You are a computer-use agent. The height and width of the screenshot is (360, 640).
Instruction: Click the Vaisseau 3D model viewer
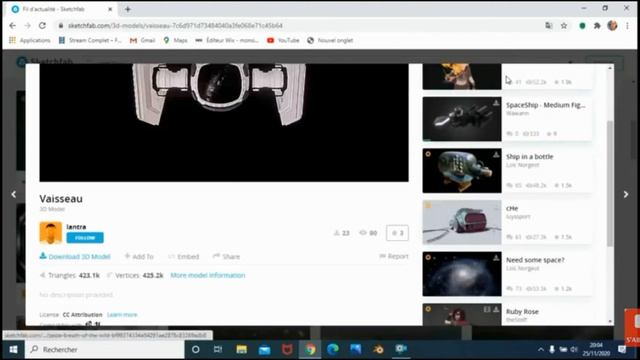224,122
